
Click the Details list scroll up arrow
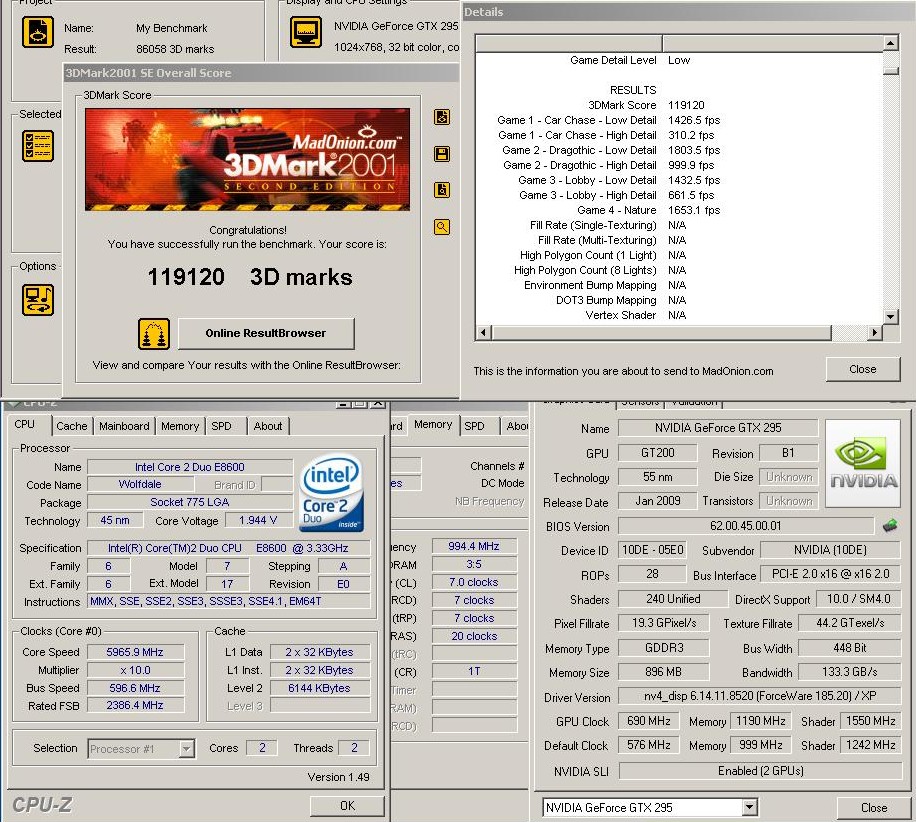coord(890,43)
